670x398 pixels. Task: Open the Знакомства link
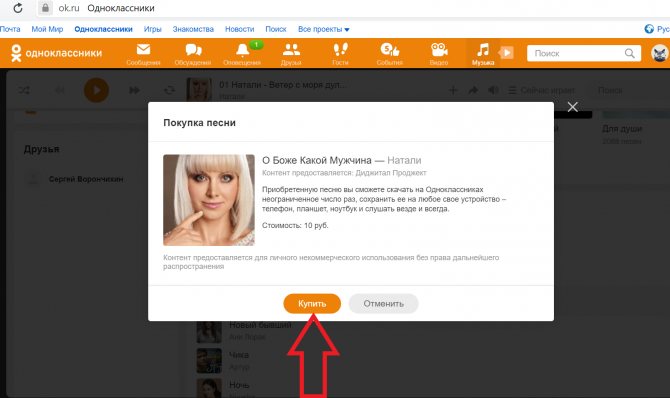(x=193, y=29)
